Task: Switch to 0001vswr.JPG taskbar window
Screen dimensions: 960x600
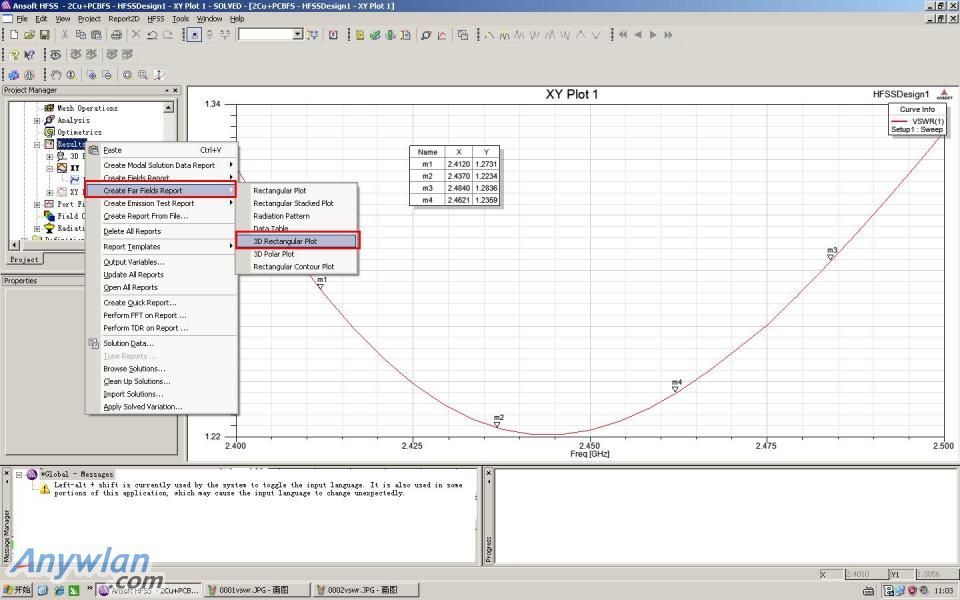Action: (257, 590)
